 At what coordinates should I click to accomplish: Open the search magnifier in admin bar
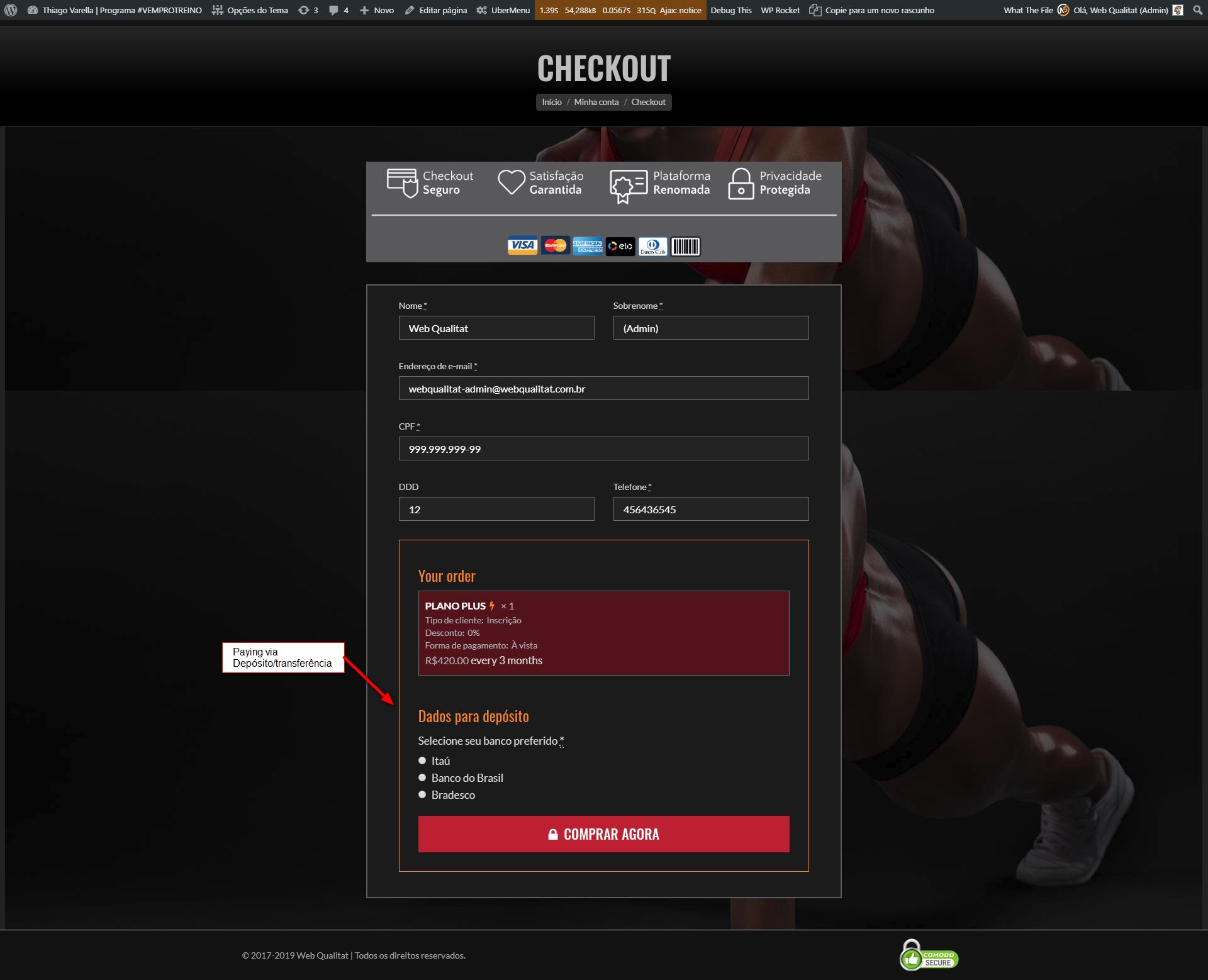pyautogui.click(x=1197, y=10)
